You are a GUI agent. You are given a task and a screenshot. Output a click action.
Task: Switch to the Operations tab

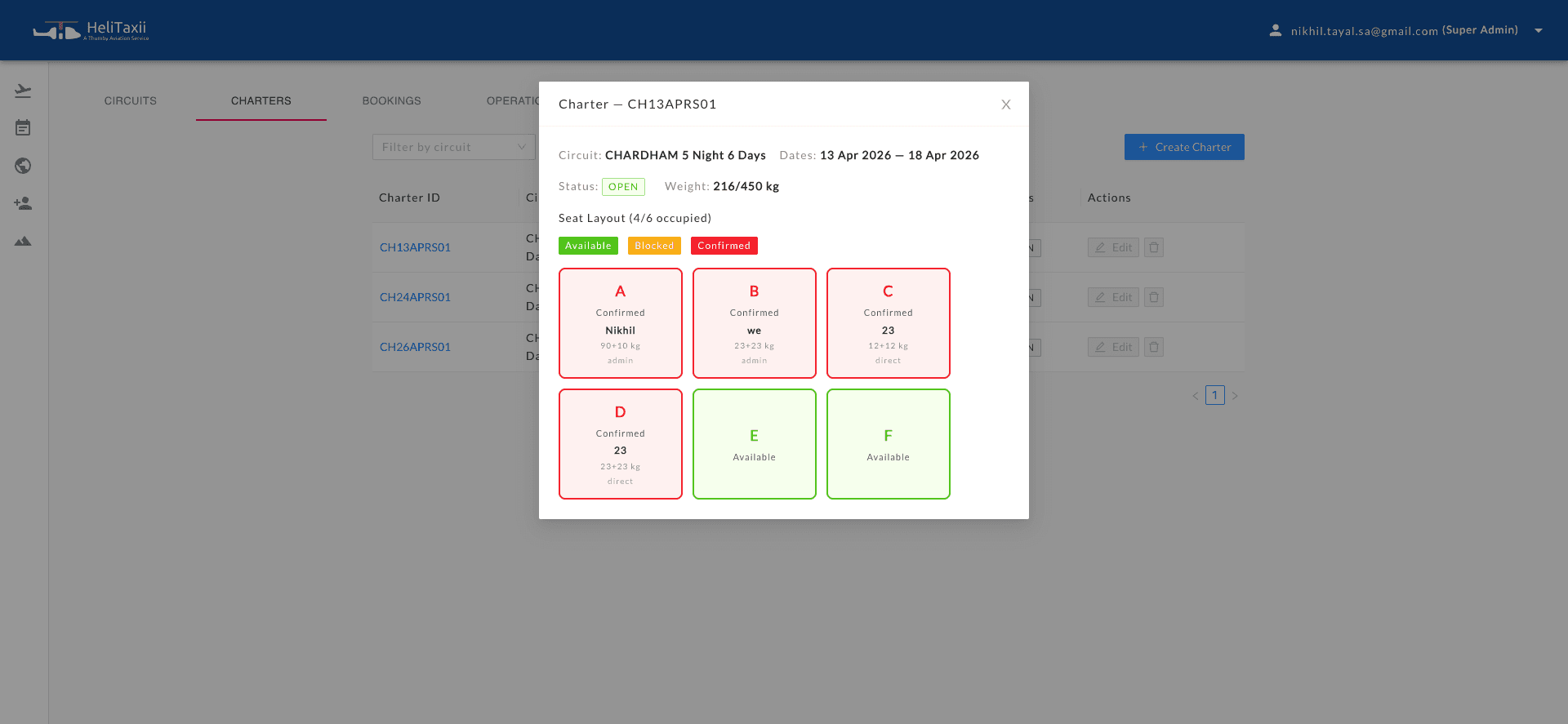(x=513, y=100)
